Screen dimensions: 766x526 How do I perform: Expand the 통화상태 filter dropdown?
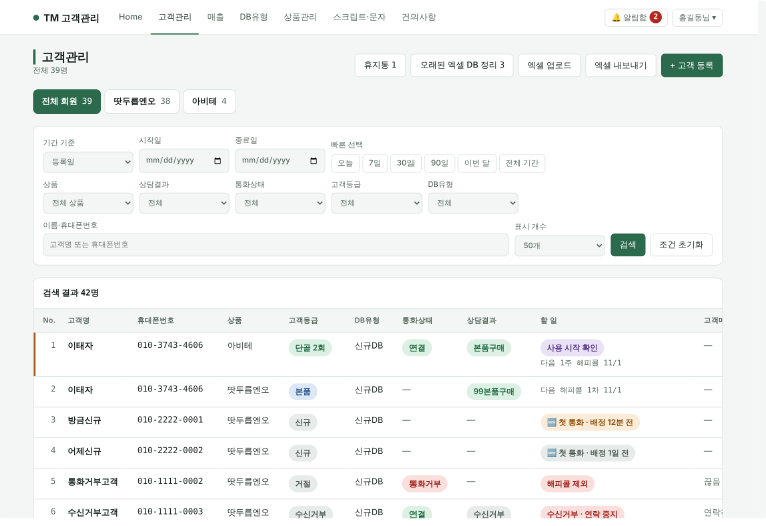pos(280,203)
